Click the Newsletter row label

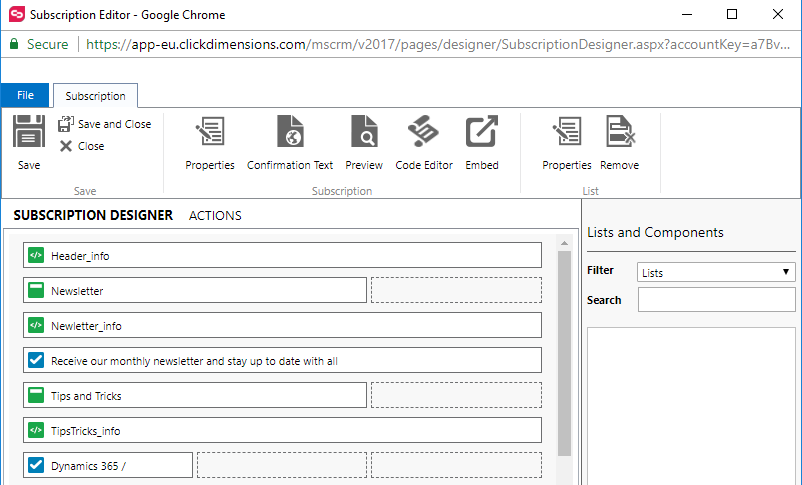[77, 291]
